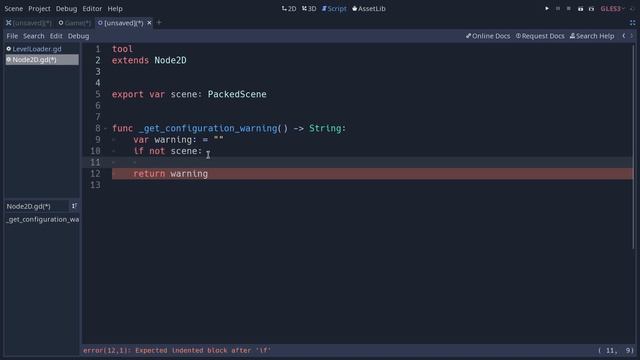Click on 'export var scene: PackedScene' line
Viewport: 640px width, 360px height.
point(189,94)
